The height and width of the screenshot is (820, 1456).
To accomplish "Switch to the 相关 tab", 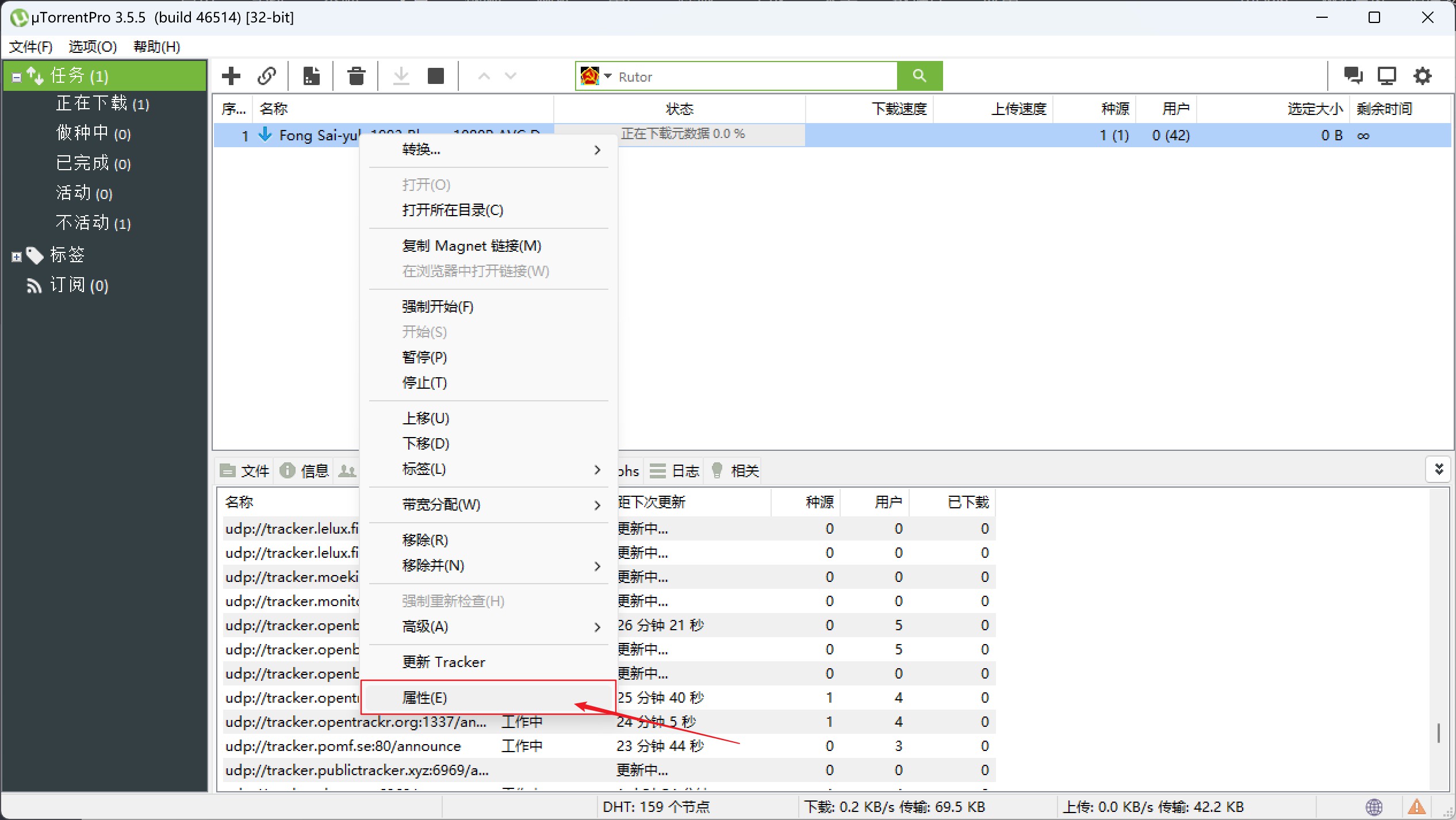I will 735,471.
